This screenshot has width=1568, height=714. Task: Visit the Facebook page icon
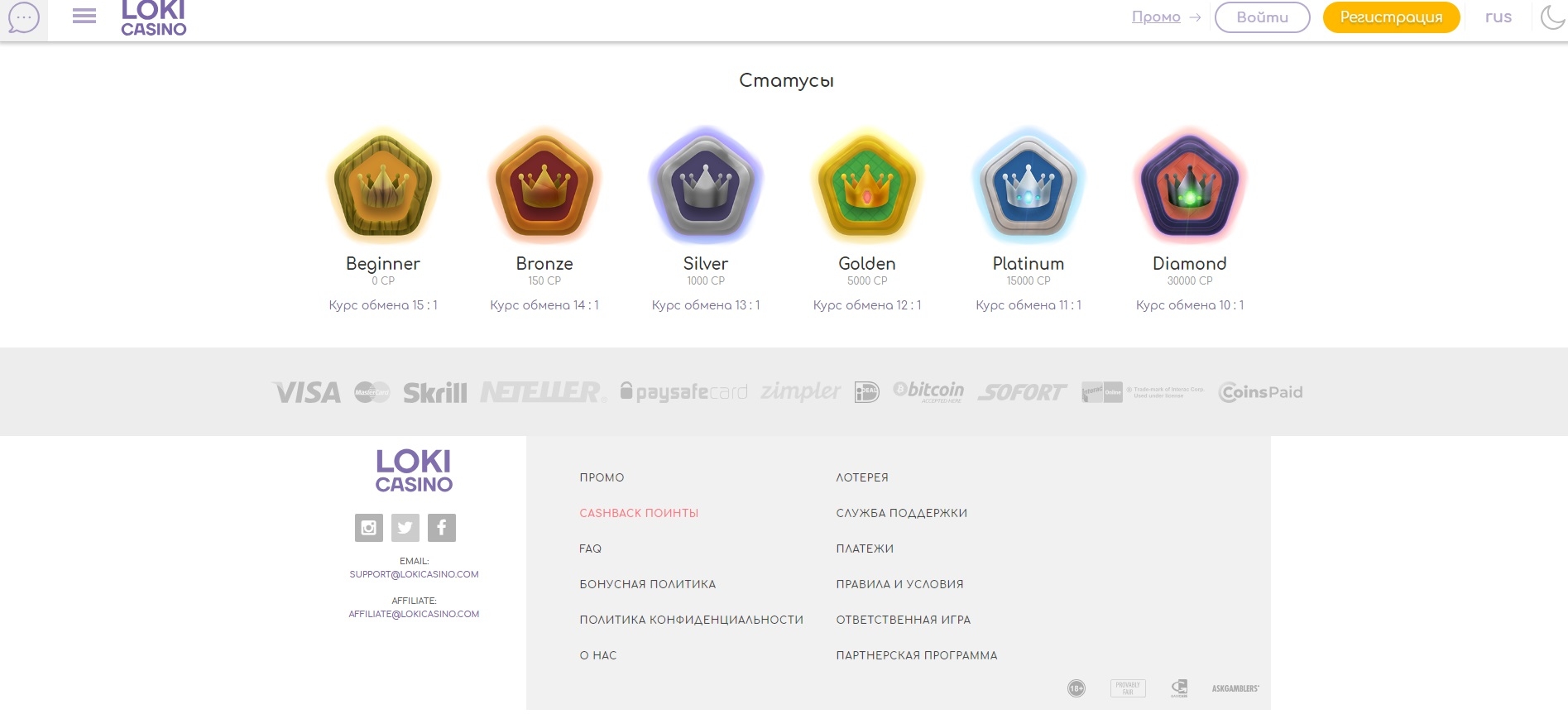click(x=442, y=528)
